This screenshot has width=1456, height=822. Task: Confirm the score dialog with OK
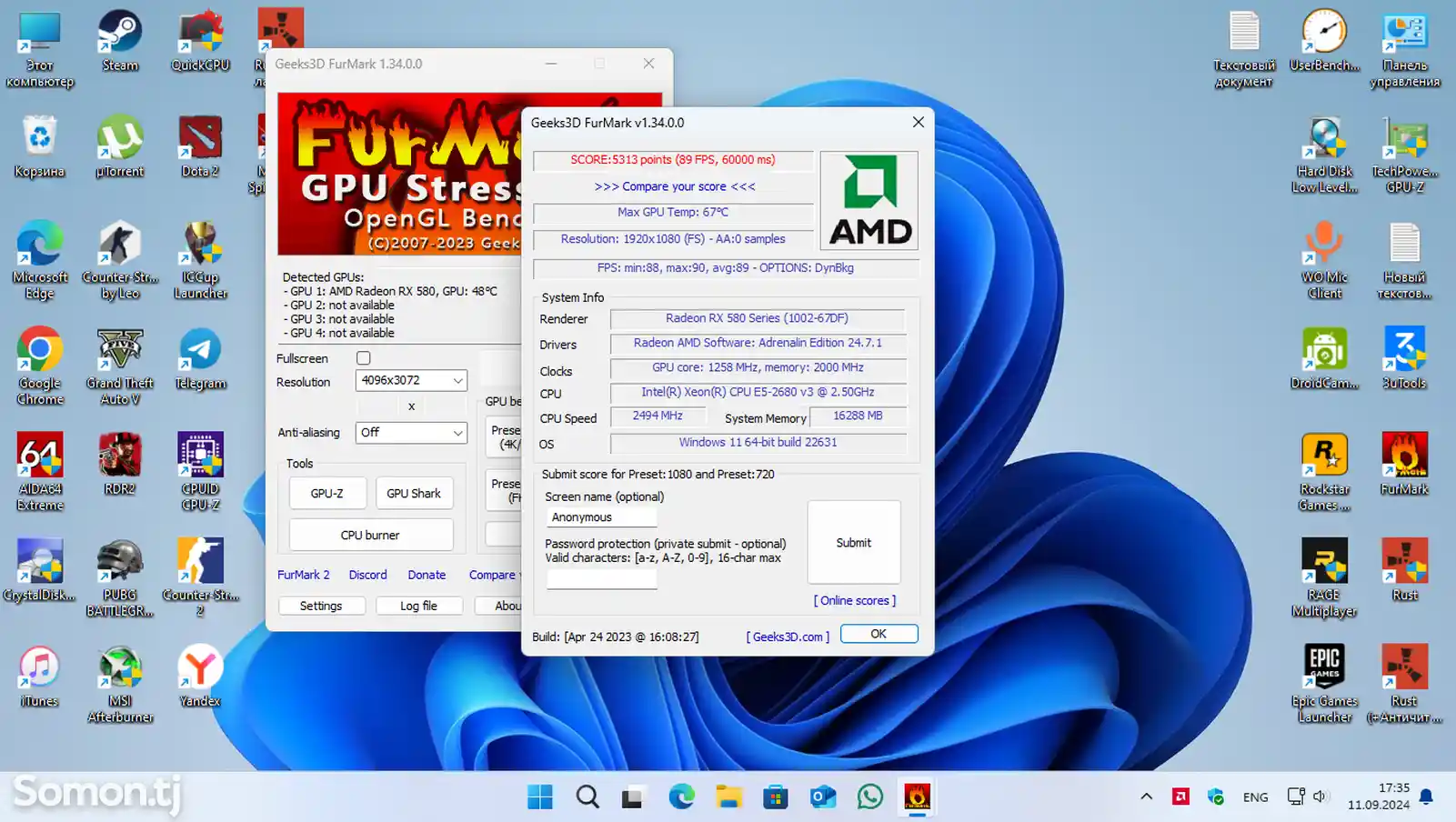(879, 634)
